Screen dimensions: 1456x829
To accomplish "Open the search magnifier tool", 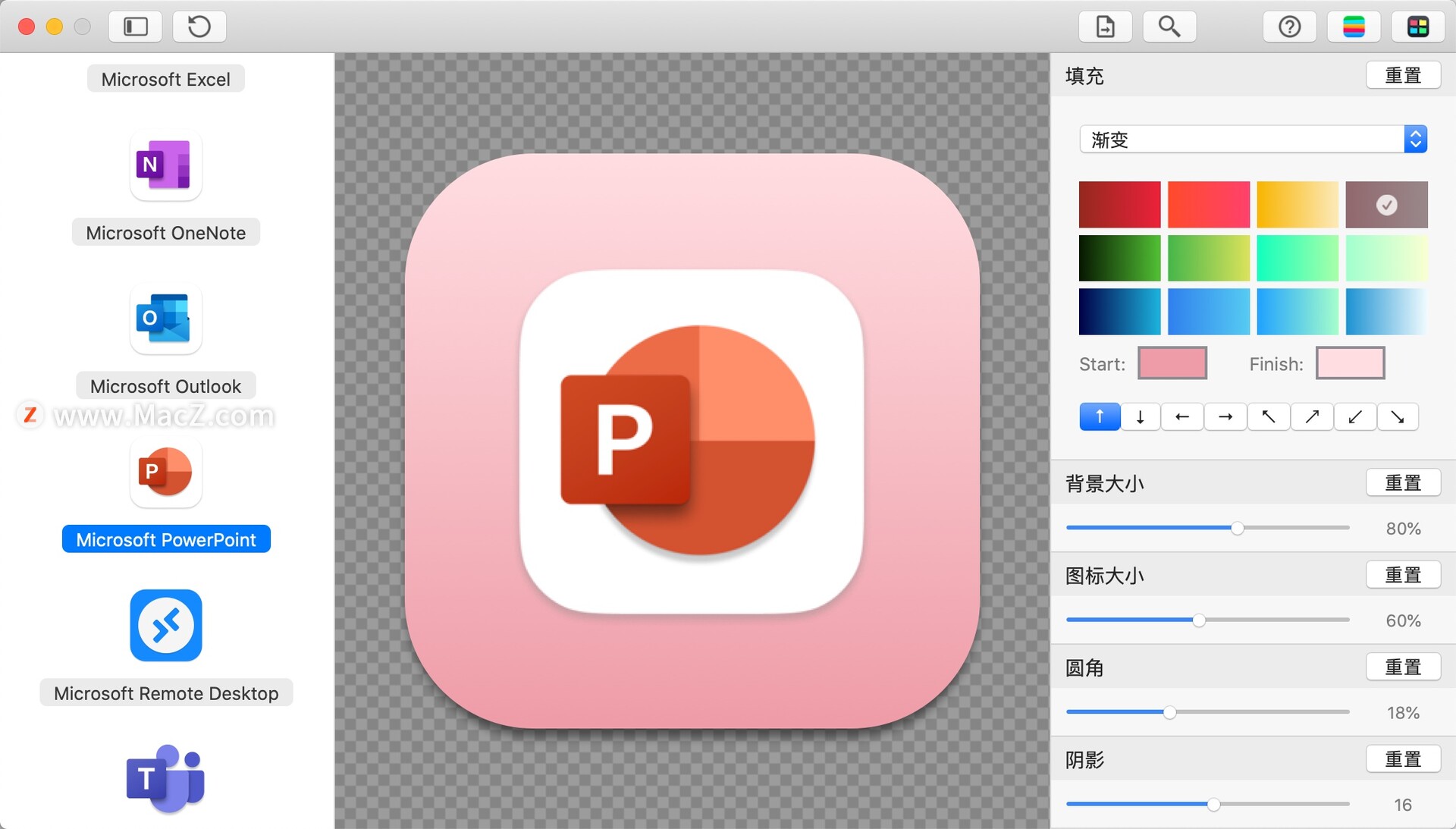I will [x=1169, y=27].
